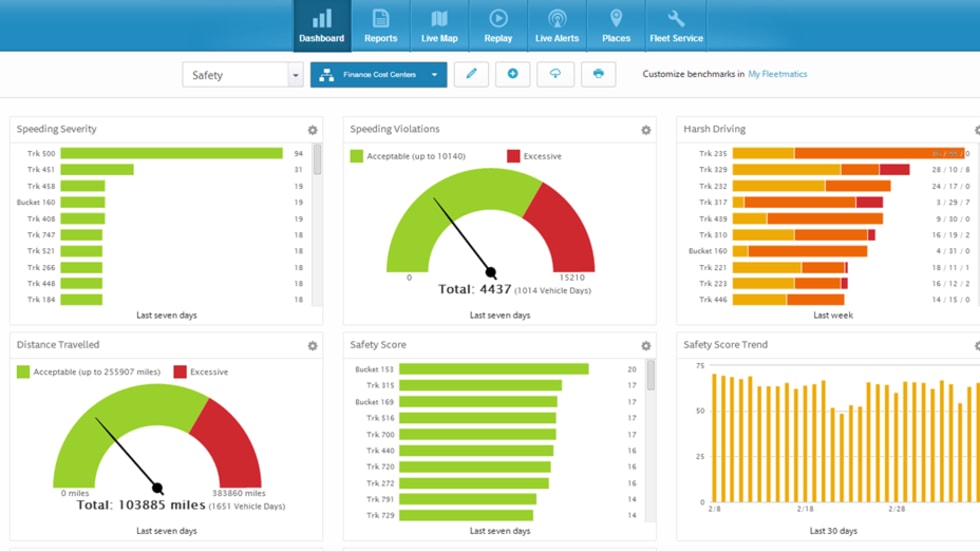Open Speeding Severity gear settings
This screenshot has width=980, height=552.
[x=312, y=130]
